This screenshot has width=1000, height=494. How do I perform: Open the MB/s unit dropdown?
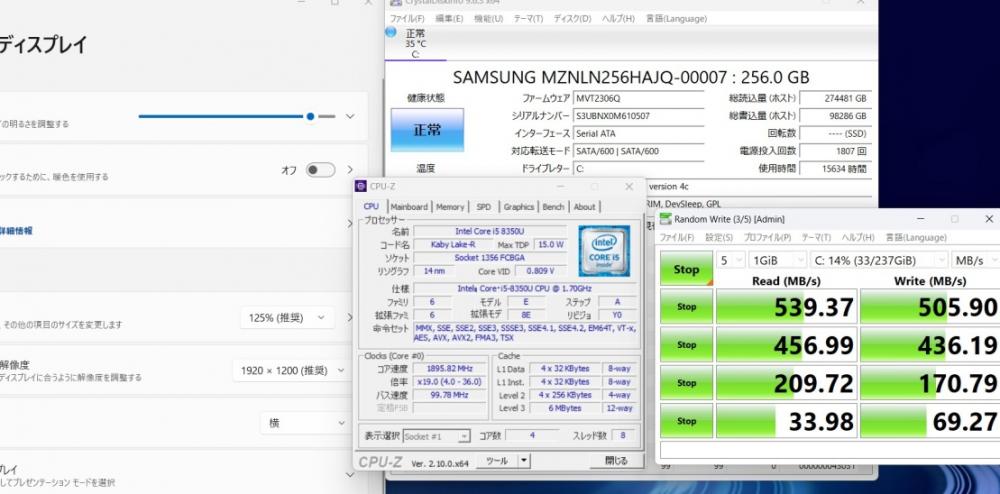[976, 260]
